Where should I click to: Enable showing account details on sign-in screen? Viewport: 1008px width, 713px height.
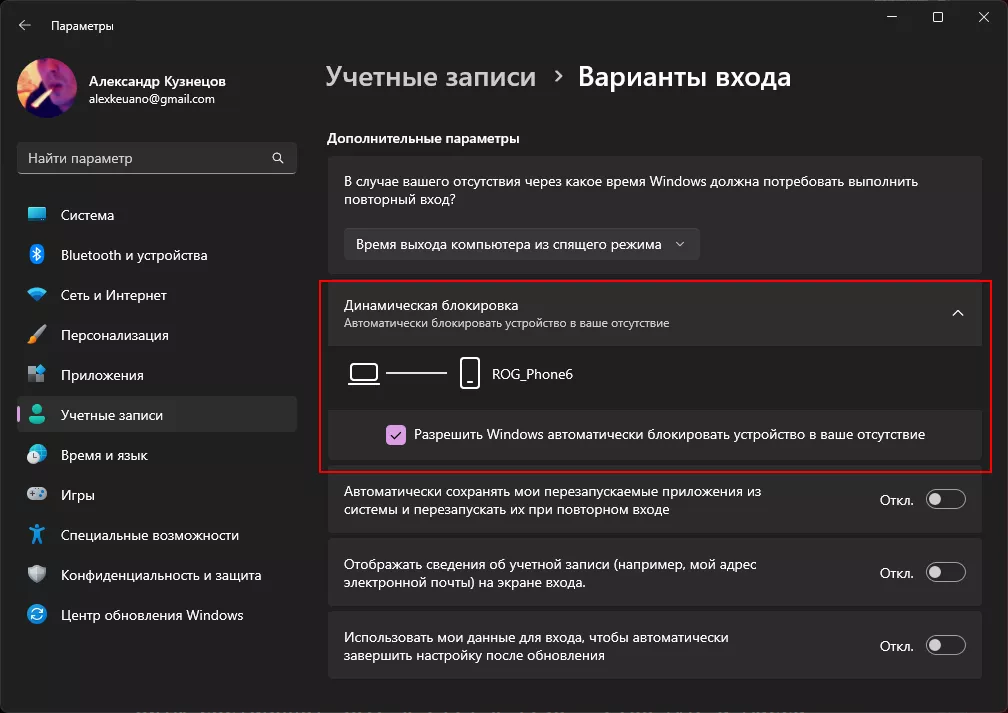(x=946, y=572)
